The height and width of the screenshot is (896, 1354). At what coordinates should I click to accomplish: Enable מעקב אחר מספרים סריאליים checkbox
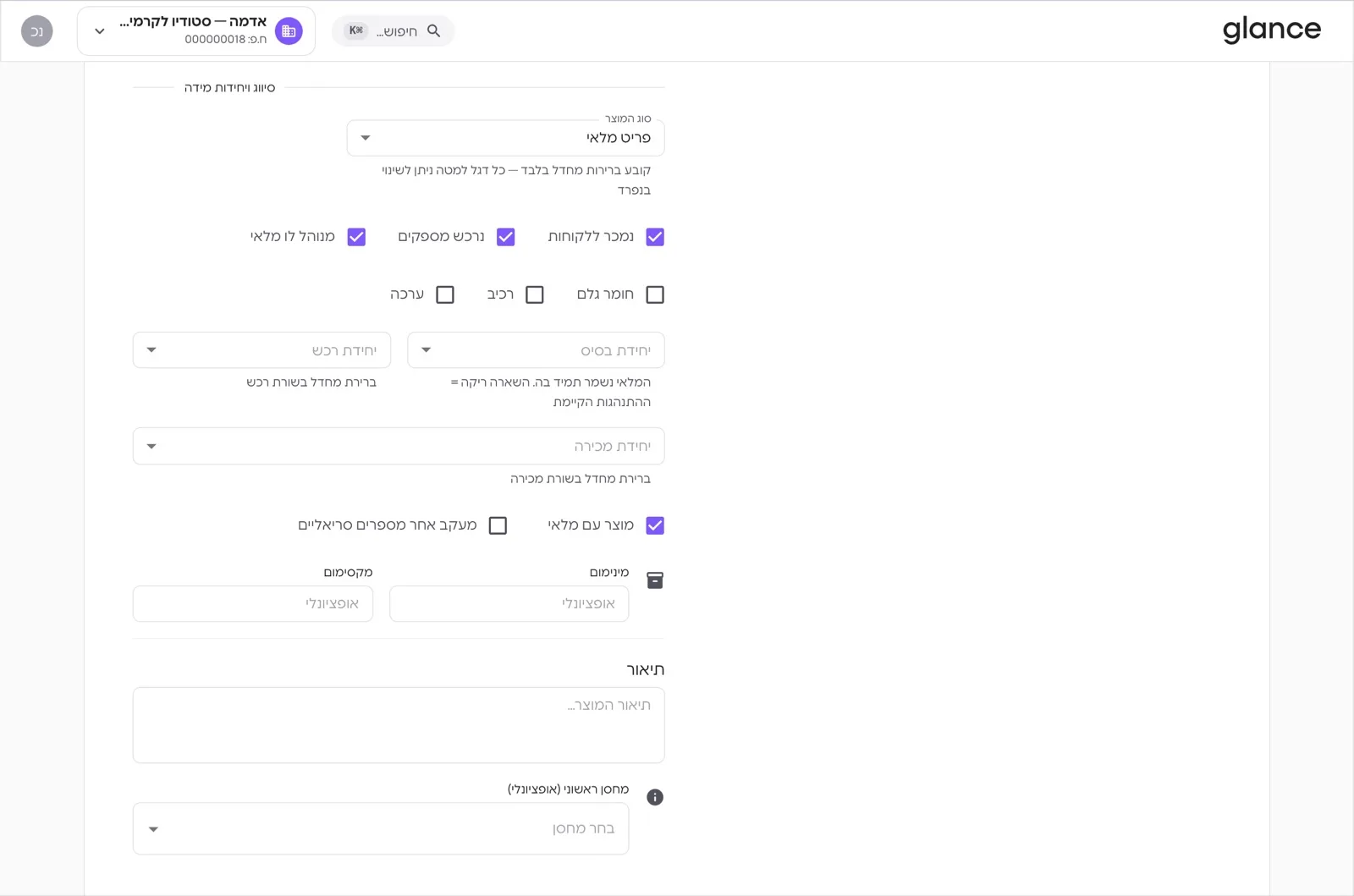tap(498, 525)
